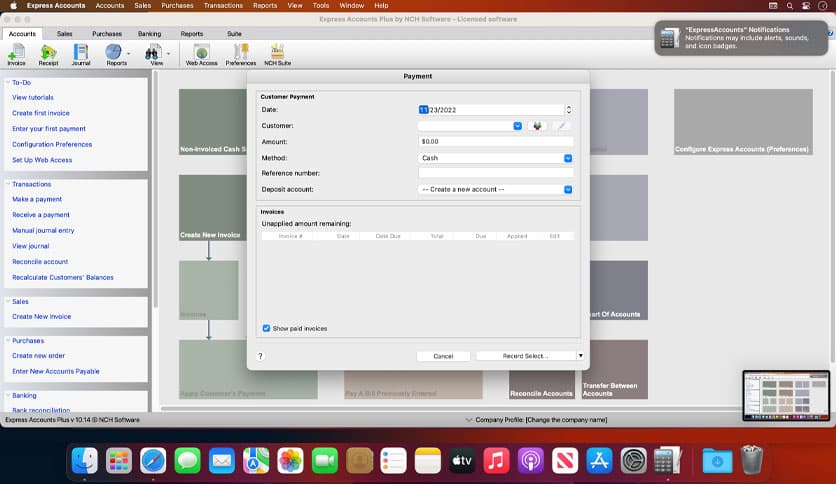Open the Reports toolbar icon
The width and height of the screenshot is (836, 484).
click(114, 53)
